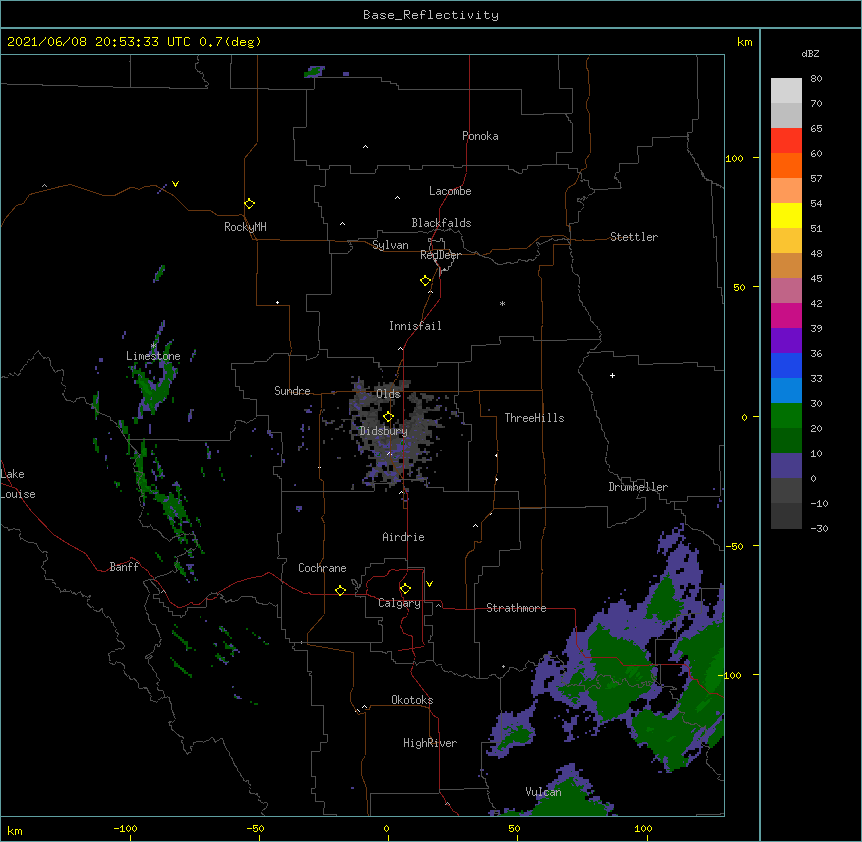
Task: Click the yellow diamond marker at Didsbury
Action: click(388, 417)
